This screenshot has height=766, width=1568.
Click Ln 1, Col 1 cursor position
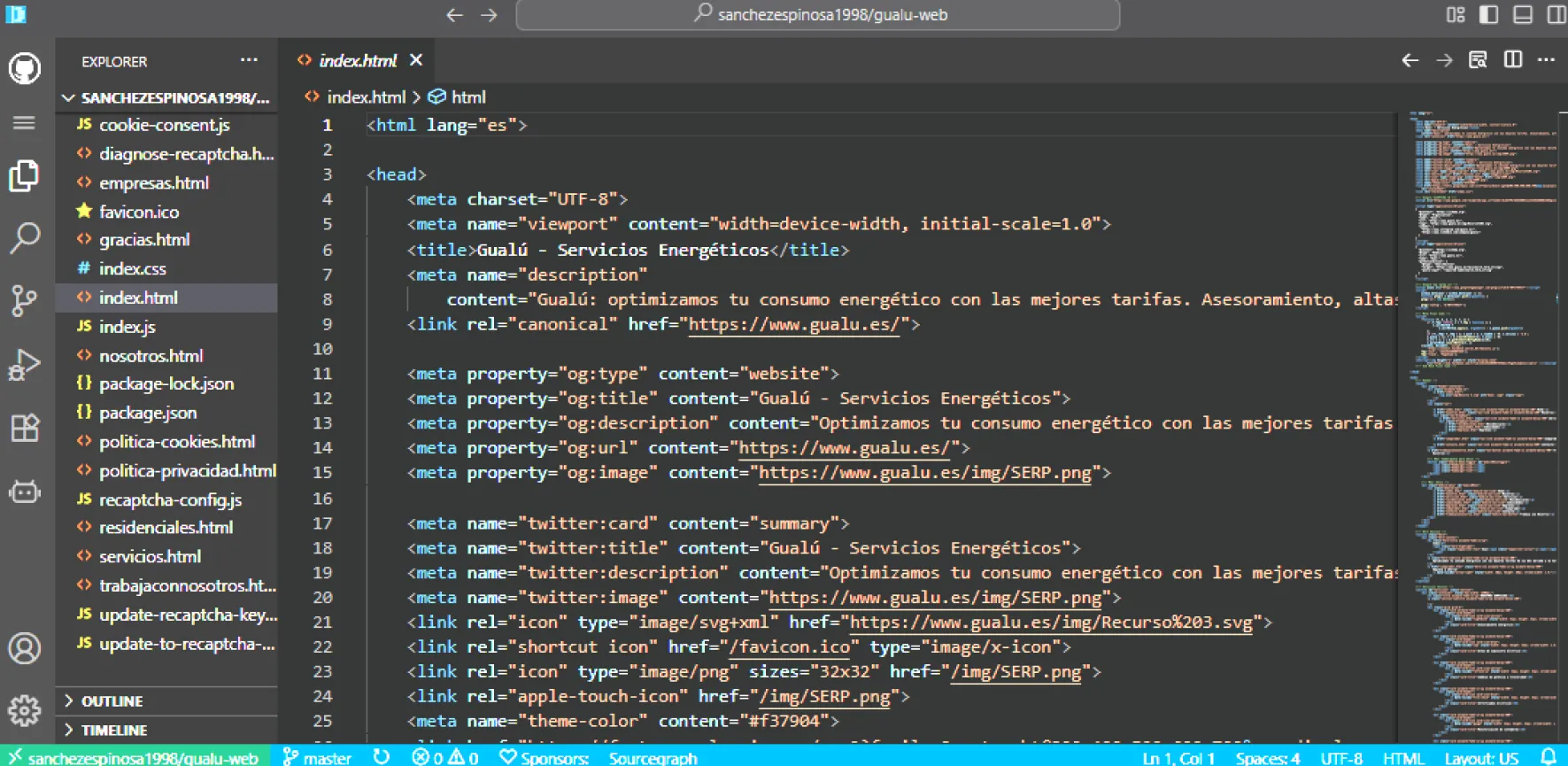point(1178,758)
